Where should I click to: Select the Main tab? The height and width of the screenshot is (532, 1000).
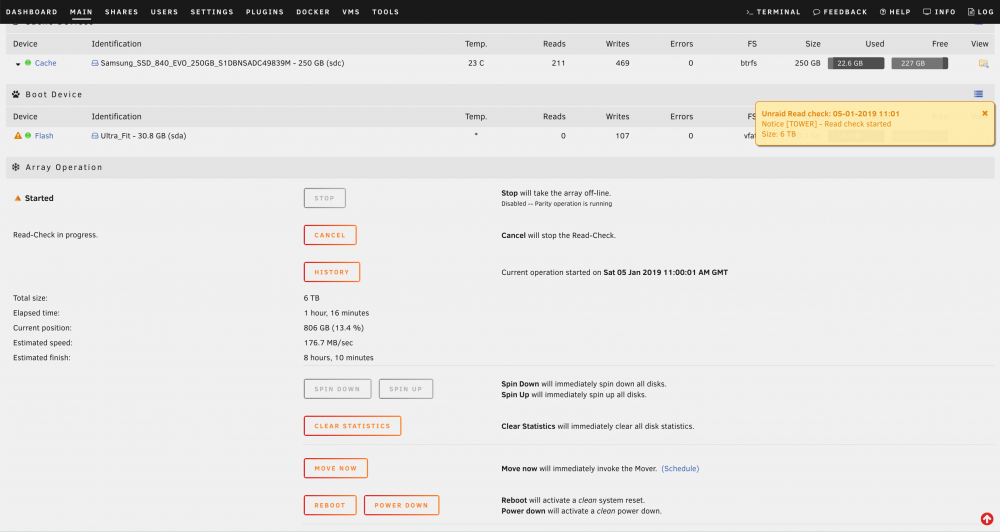[x=81, y=11]
